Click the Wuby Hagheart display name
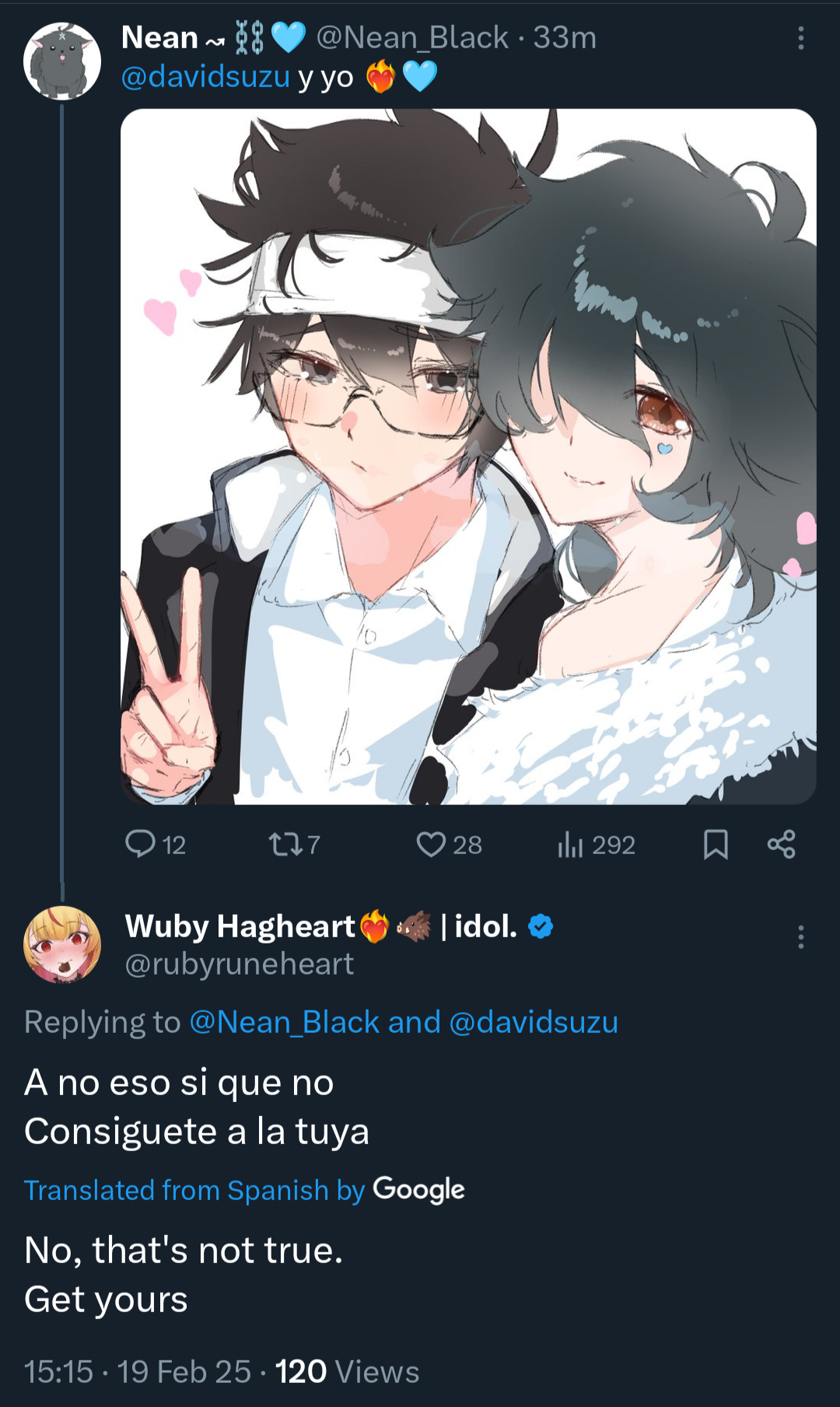The width and height of the screenshot is (840, 1407). tap(240, 926)
